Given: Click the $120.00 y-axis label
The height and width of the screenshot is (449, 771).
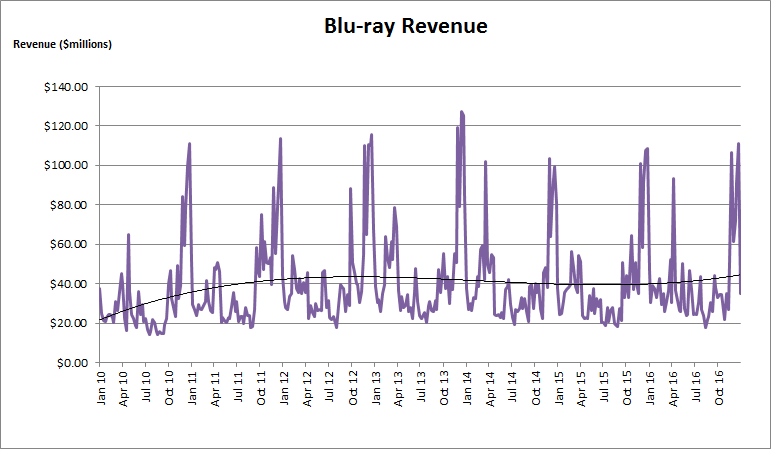Looking at the screenshot, I should [66, 126].
